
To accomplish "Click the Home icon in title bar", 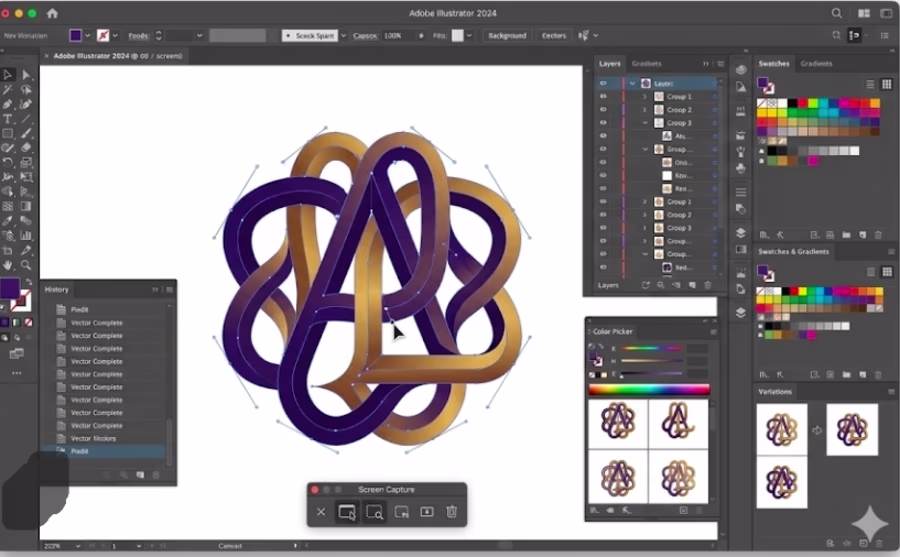I will click(52, 13).
